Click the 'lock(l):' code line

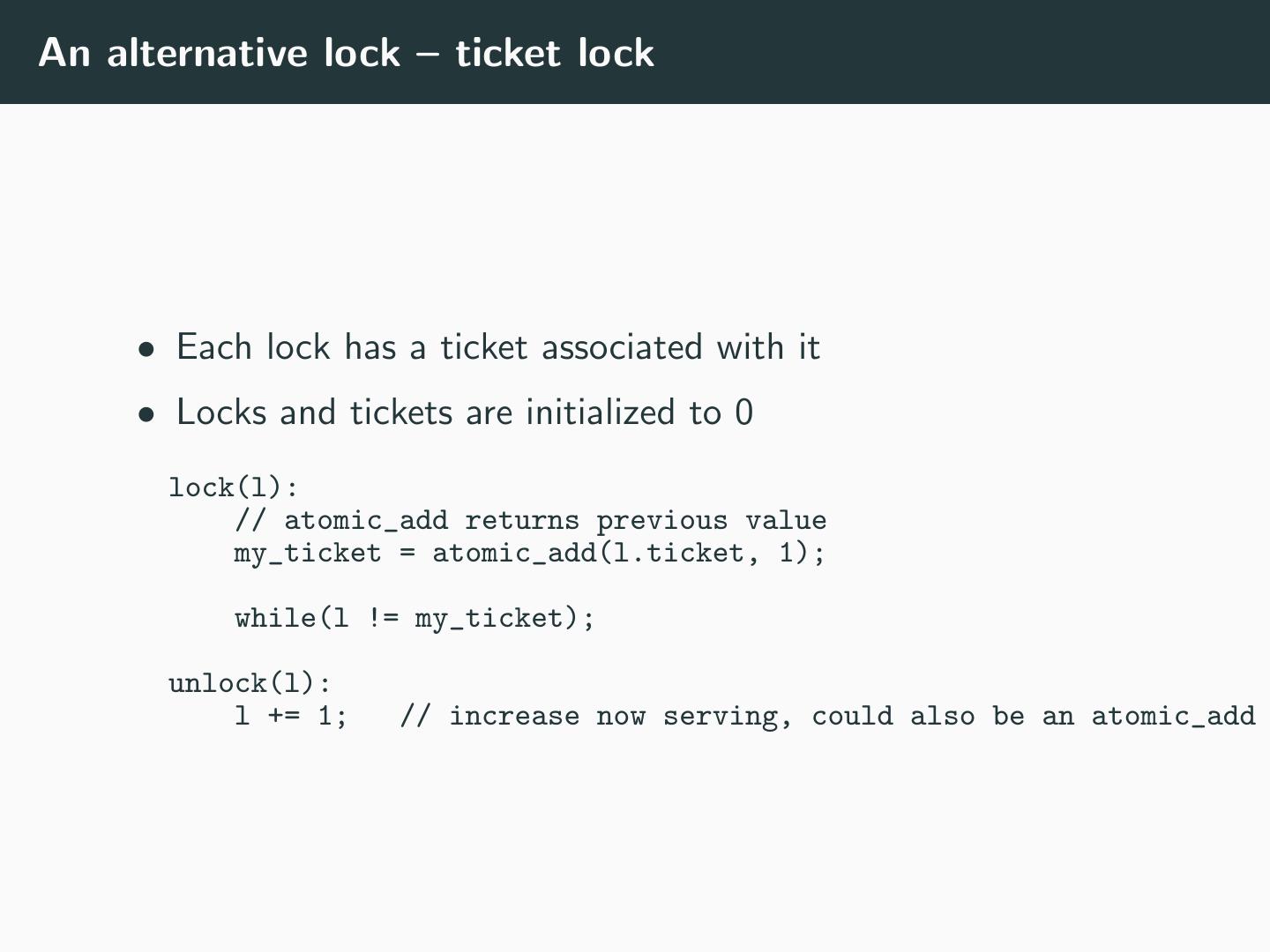(234, 487)
